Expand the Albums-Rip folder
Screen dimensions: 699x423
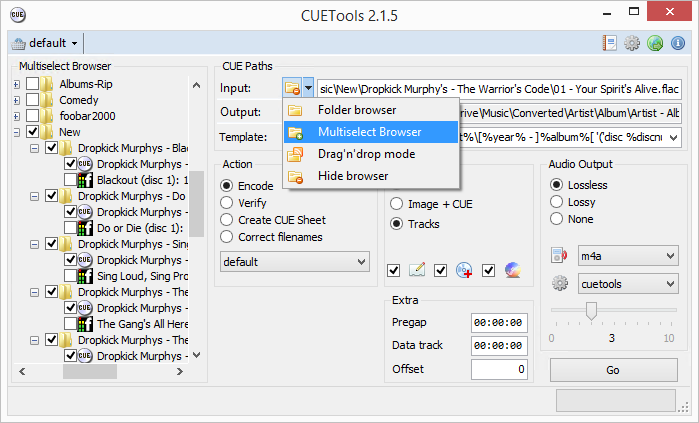(16, 84)
